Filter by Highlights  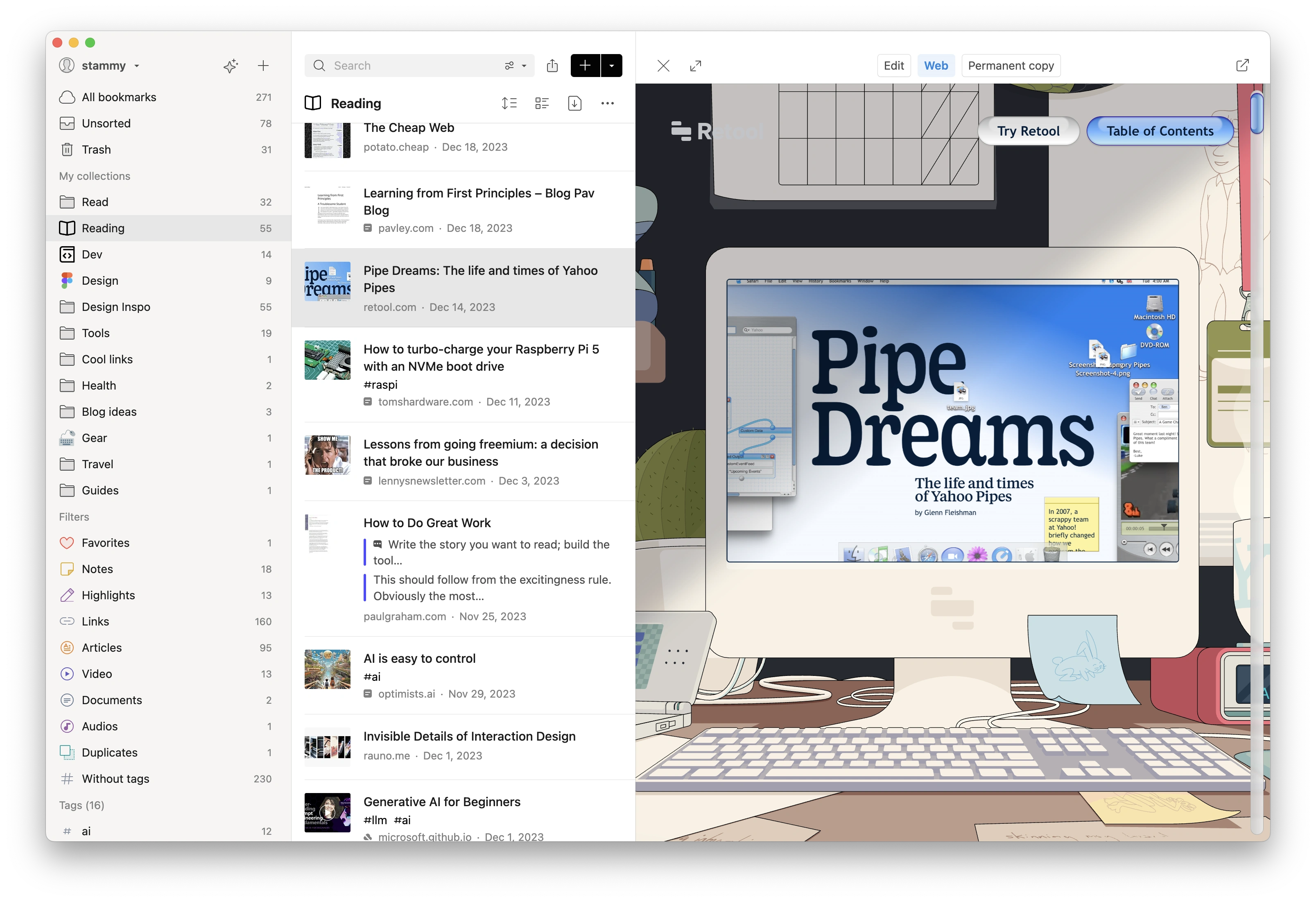168,595
